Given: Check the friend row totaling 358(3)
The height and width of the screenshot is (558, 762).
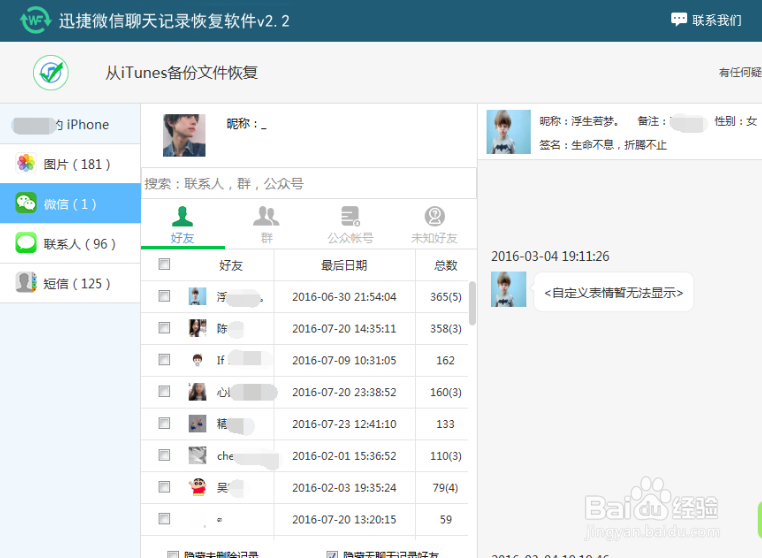Looking at the screenshot, I should tap(164, 328).
